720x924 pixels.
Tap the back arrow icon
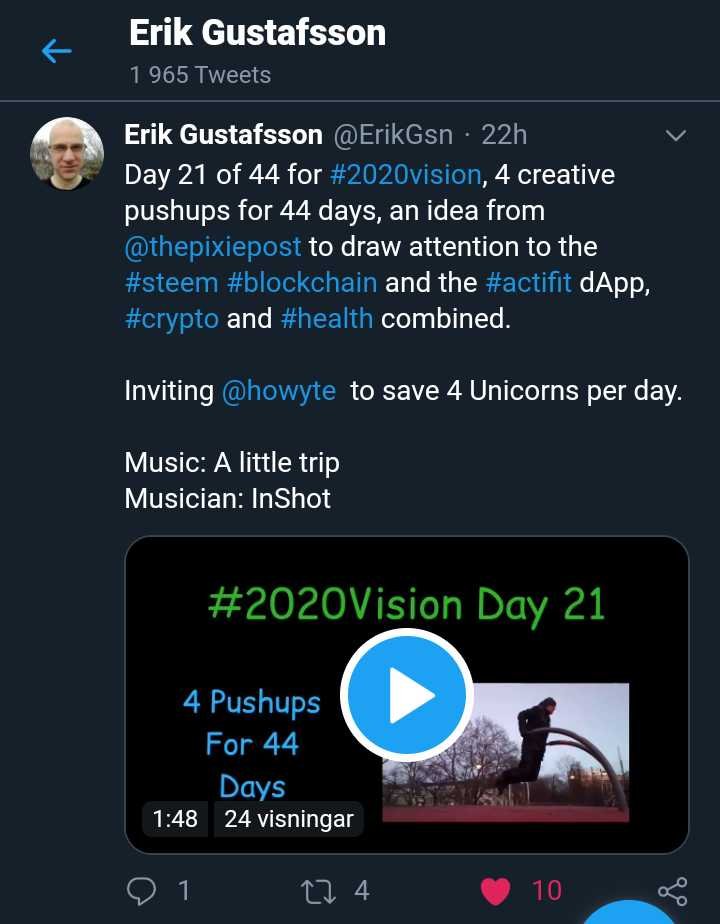pyautogui.click(x=57, y=51)
